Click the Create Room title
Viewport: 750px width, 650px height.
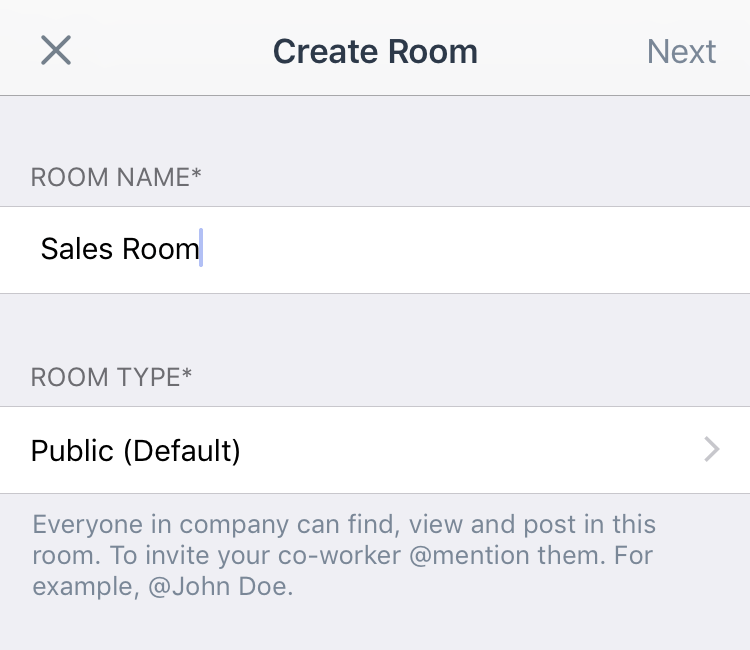375,51
